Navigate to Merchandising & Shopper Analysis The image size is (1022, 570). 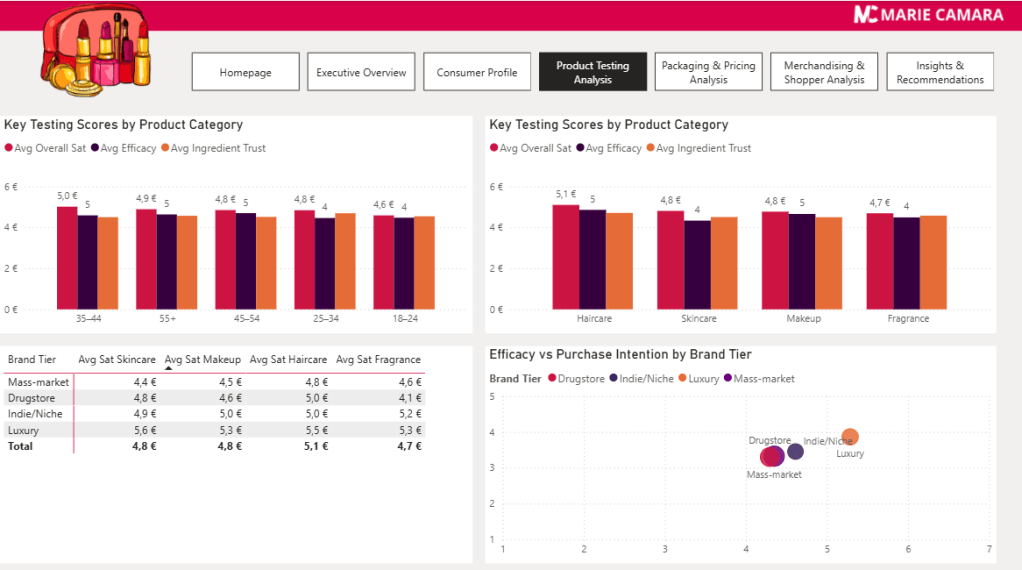(824, 72)
